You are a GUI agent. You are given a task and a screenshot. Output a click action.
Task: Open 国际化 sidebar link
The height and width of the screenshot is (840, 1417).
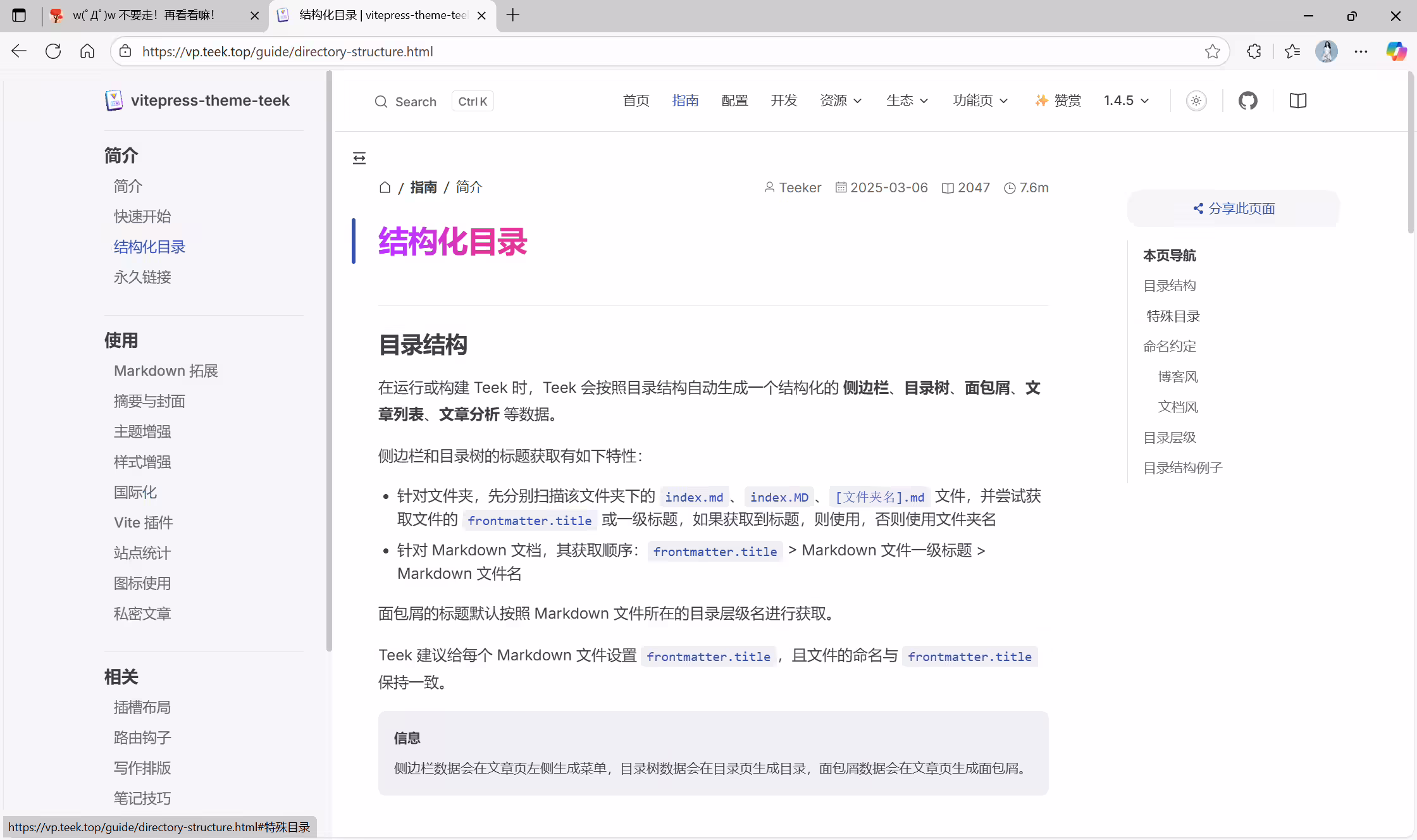135,492
